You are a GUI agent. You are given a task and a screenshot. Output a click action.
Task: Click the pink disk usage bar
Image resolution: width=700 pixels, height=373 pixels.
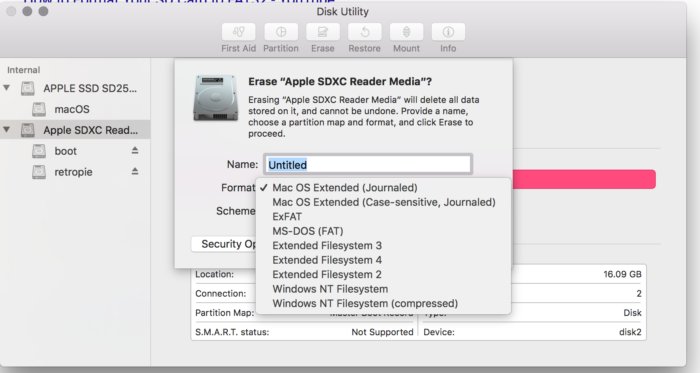[x=584, y=179]
